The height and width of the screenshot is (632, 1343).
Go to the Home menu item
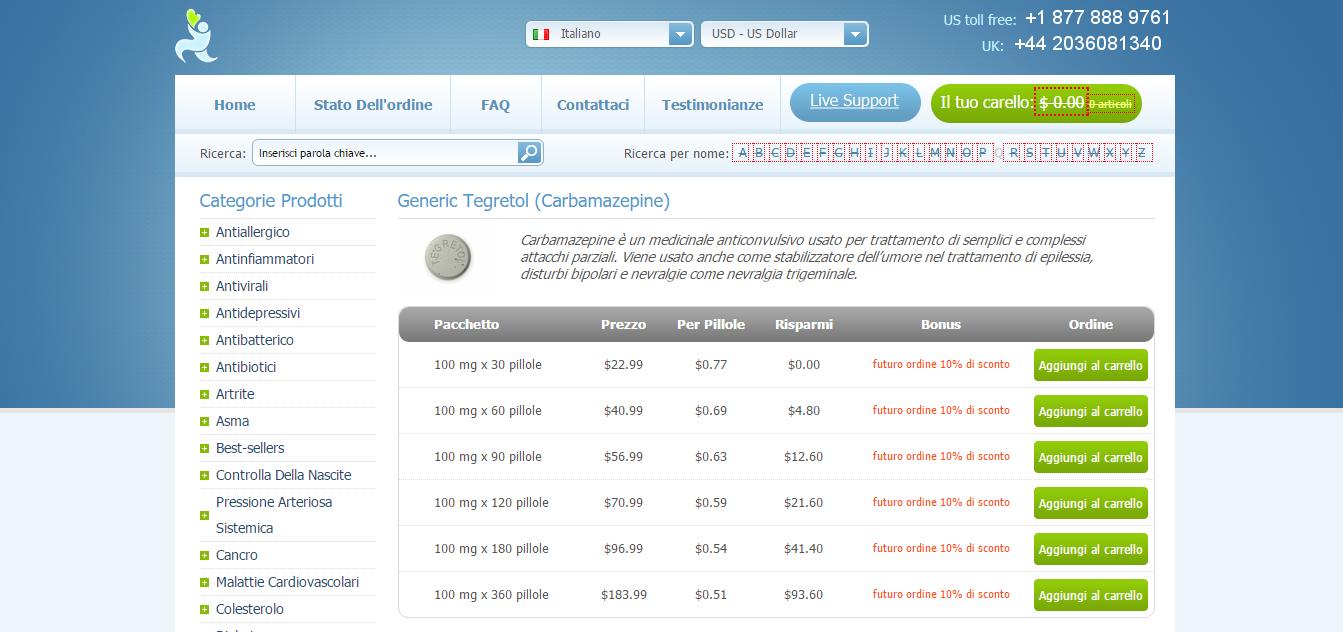235,104
